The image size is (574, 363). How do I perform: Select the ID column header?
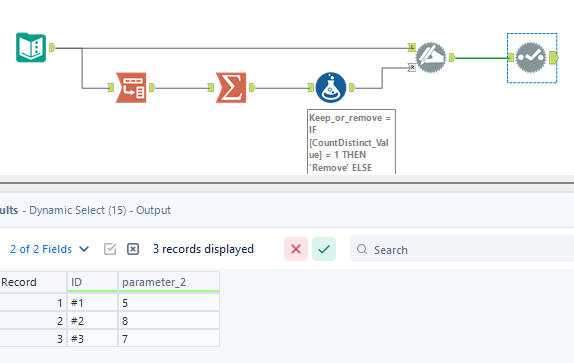tap(92, 282)
